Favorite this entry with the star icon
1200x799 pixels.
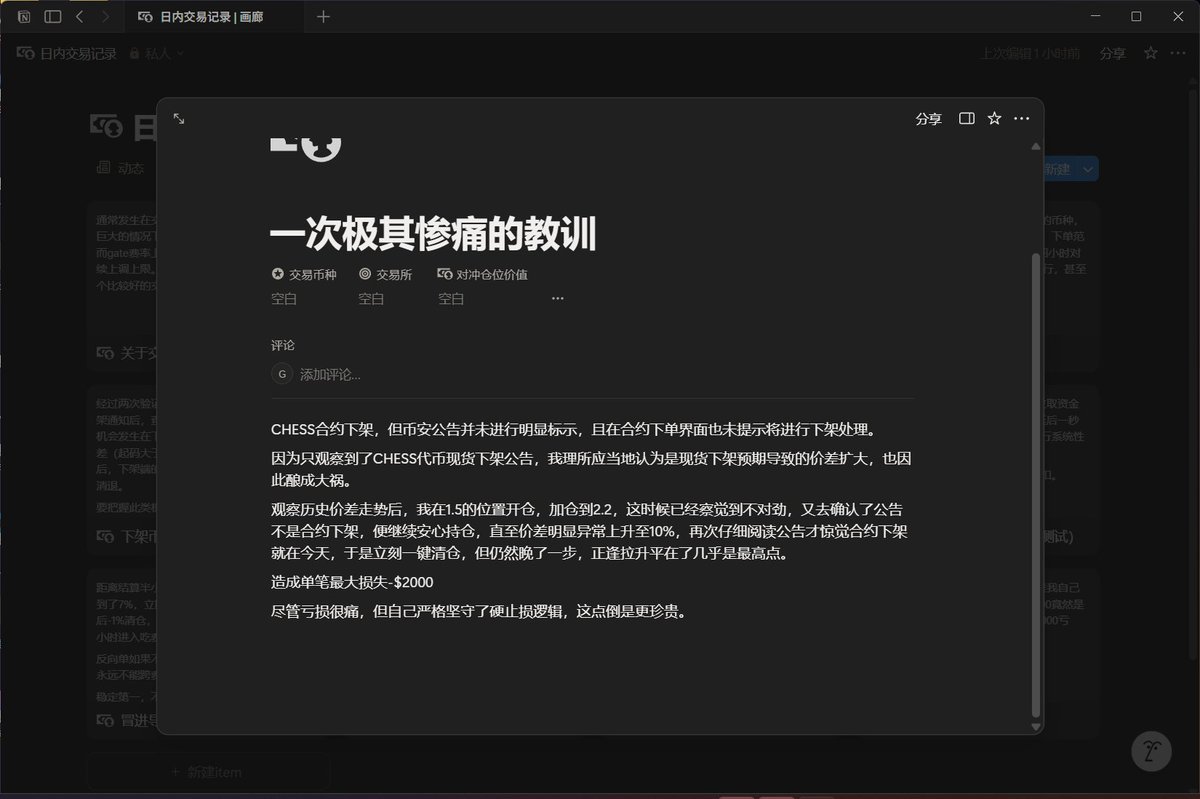coord(994,118)
